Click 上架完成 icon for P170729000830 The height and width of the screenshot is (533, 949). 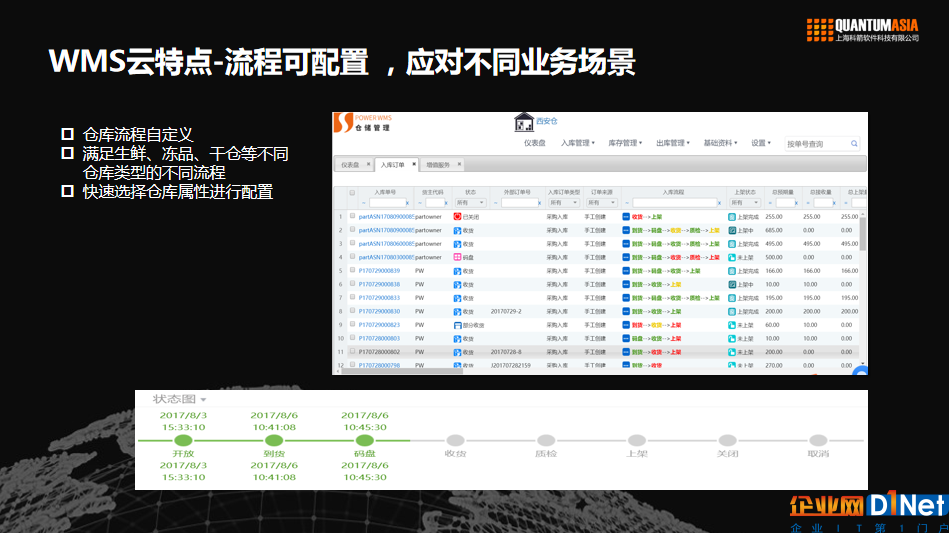pyautogui.click(x=732, y=312)
